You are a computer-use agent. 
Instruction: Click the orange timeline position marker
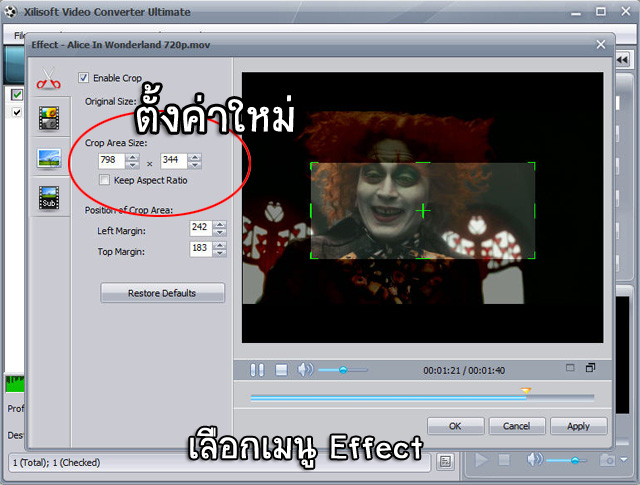click(x=526, y=391)
